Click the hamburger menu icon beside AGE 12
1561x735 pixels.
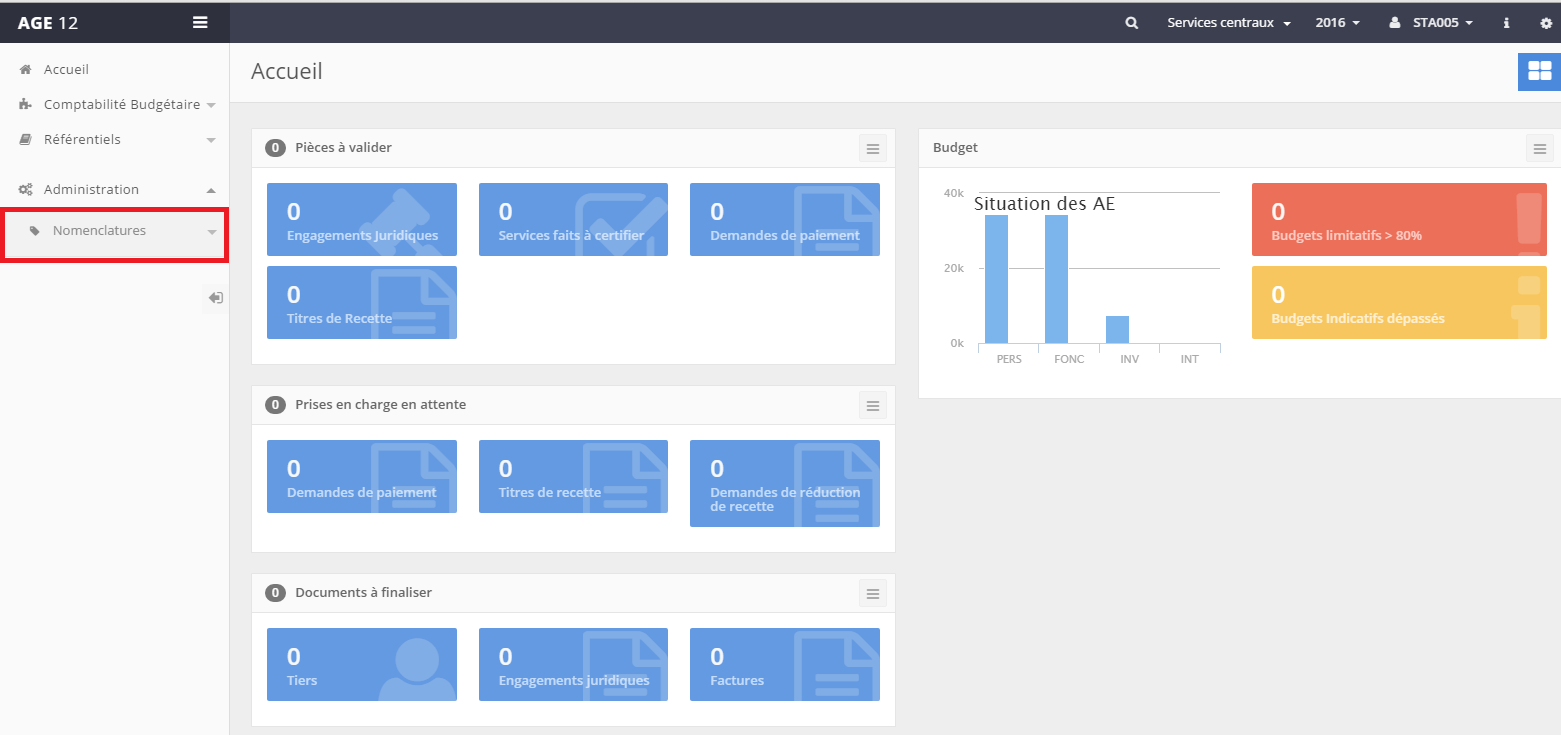coord(200,23)
